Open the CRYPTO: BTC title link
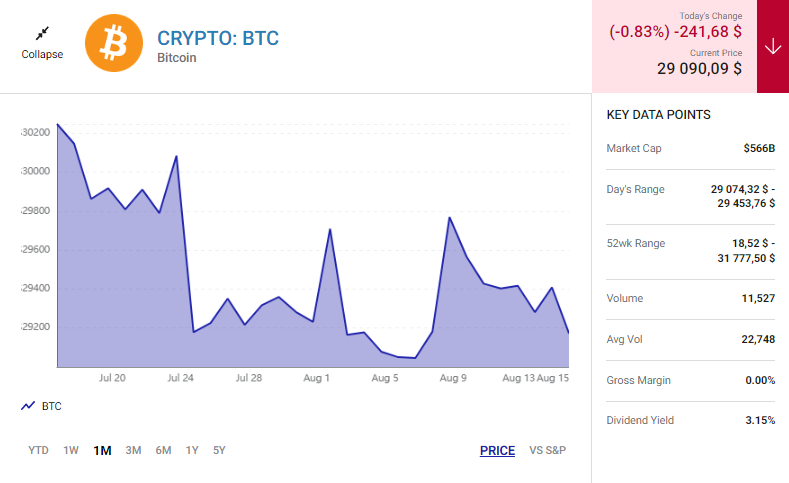 tap(218, 38)
